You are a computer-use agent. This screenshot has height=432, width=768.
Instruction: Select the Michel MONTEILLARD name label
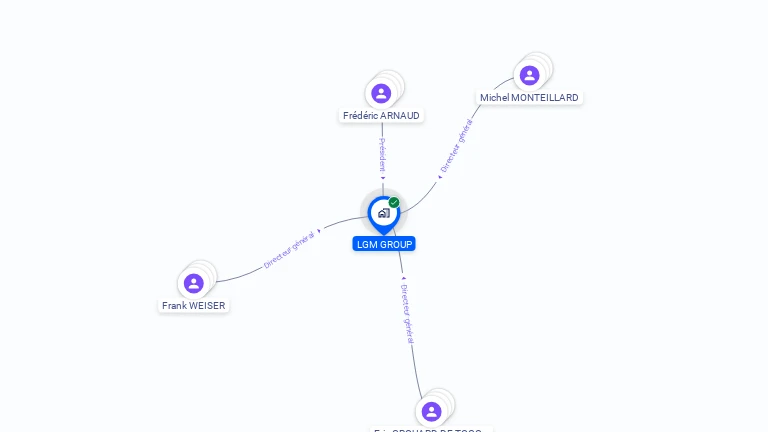[529, 97]
